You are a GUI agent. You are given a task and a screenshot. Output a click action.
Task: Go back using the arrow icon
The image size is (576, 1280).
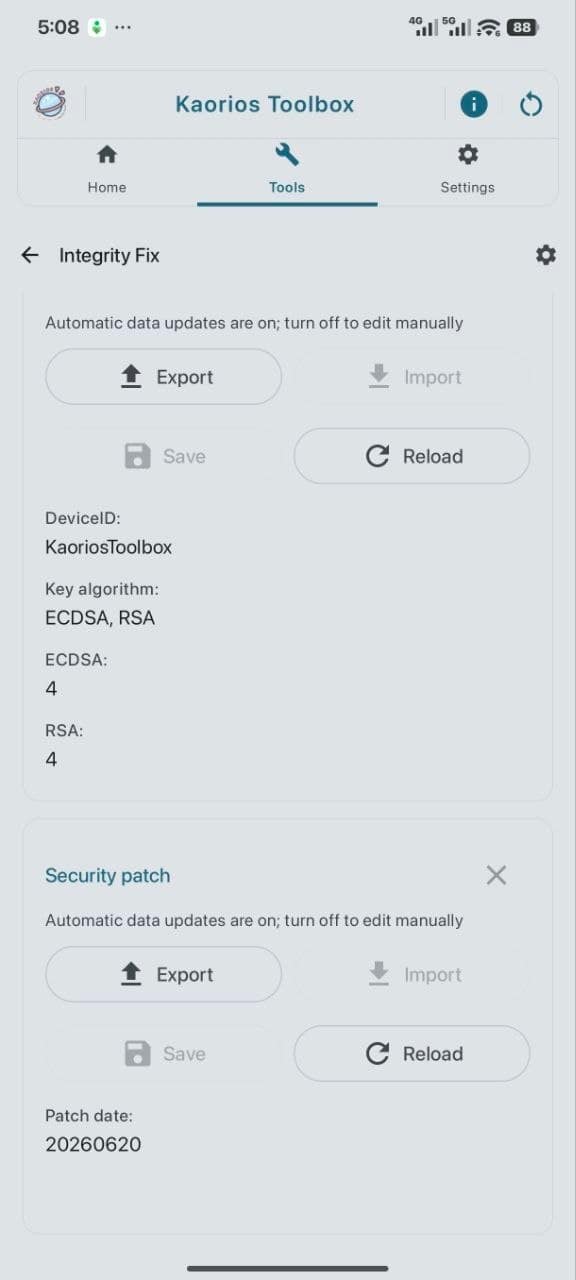click(x=30, y=255)
